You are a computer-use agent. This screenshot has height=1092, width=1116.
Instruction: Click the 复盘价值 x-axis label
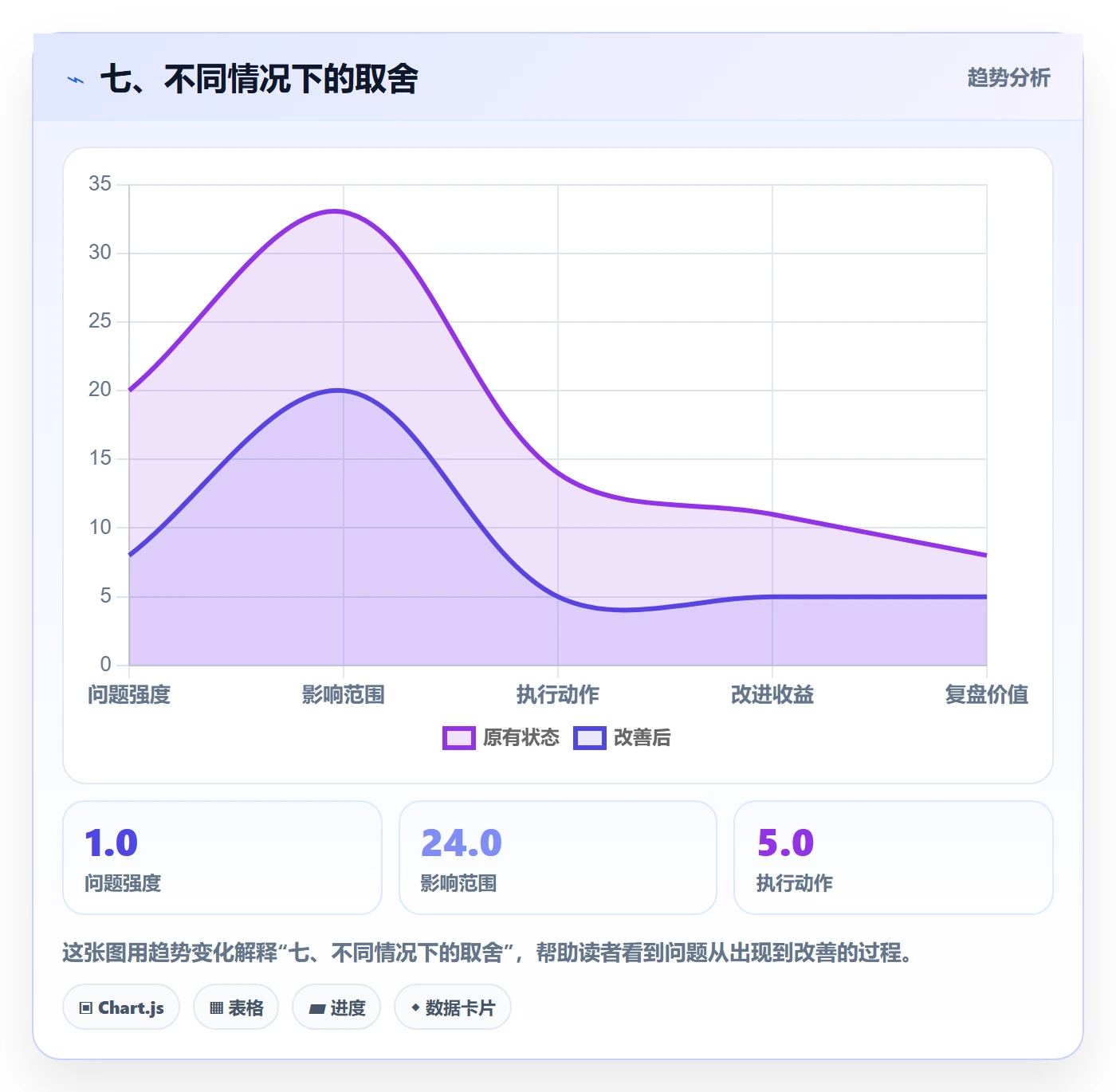pos(987,694)
